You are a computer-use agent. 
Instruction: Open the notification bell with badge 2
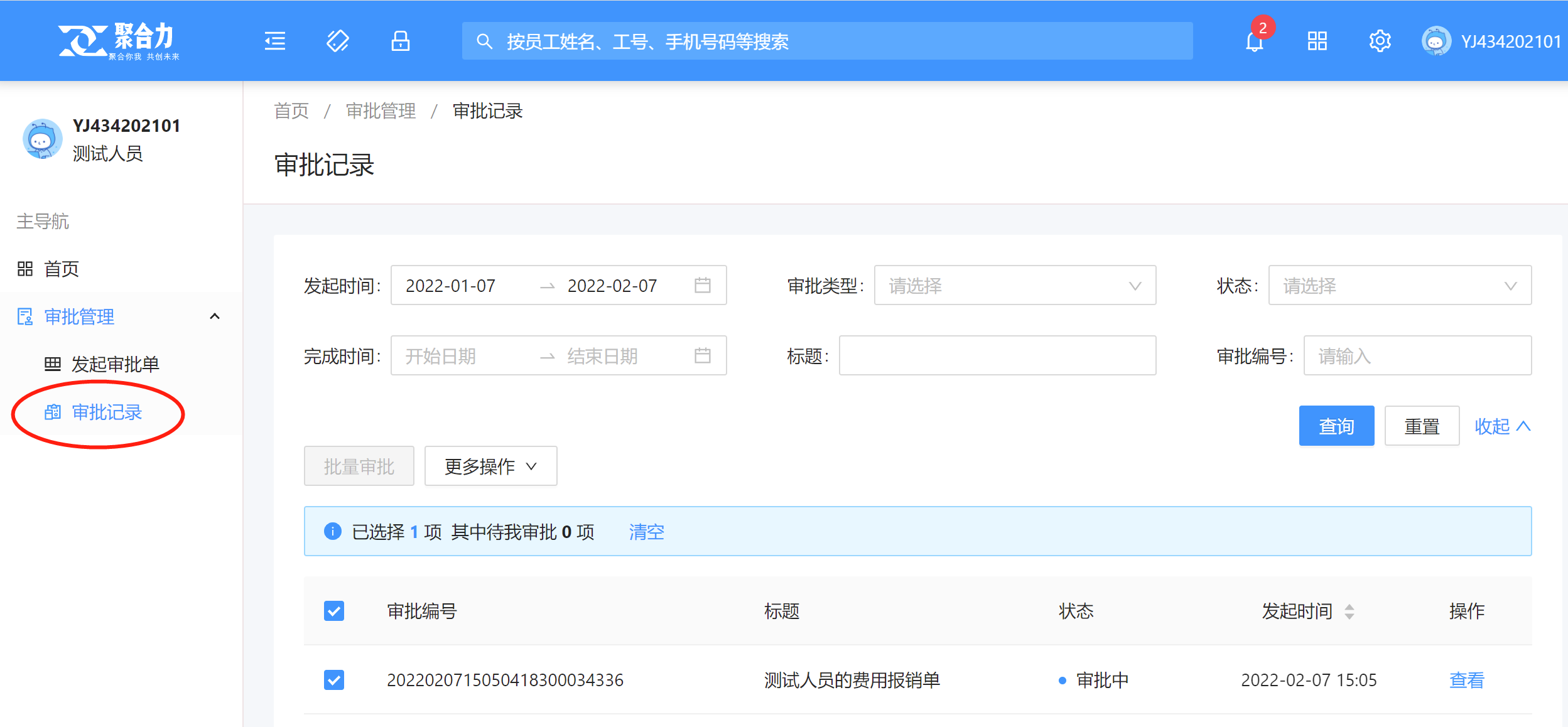[1255, 41]
